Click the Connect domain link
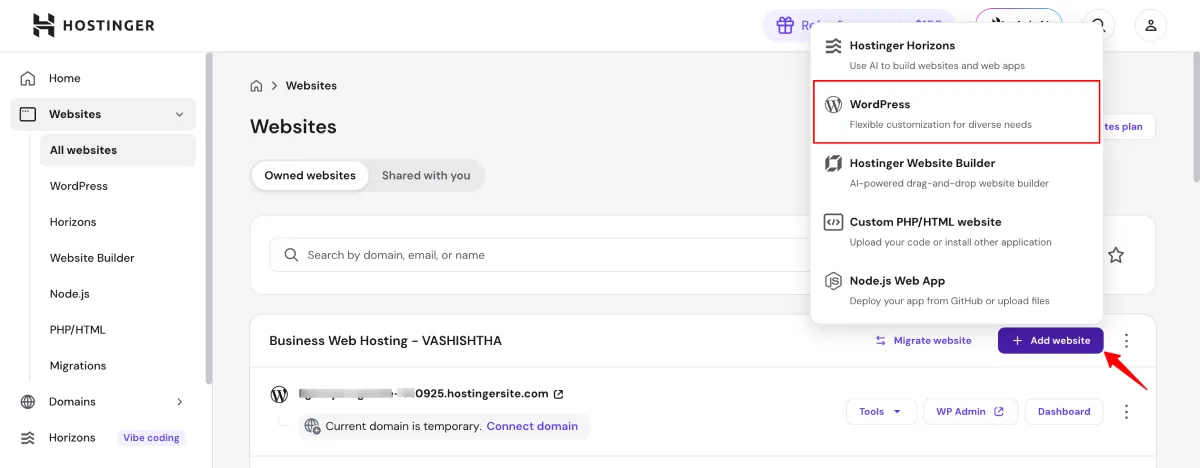Image resolution: width=1200 pixels, height=468 pixels. pos(532,426)
